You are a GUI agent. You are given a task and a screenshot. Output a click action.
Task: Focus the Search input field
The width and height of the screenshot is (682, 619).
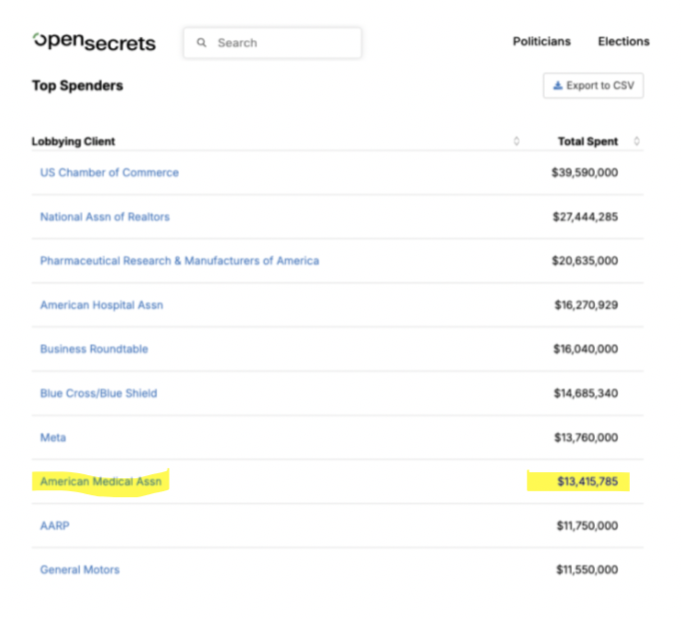272,43
